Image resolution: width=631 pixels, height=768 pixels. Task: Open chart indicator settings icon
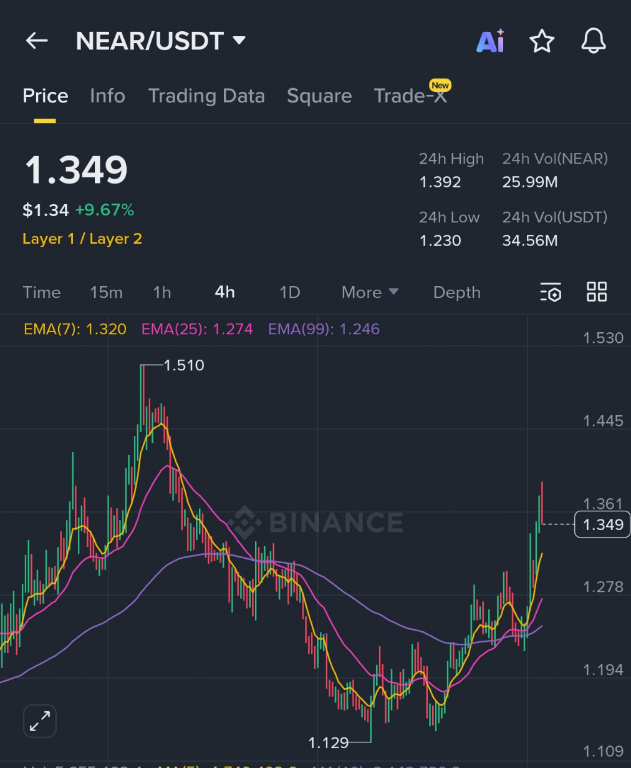coord(551,292)
